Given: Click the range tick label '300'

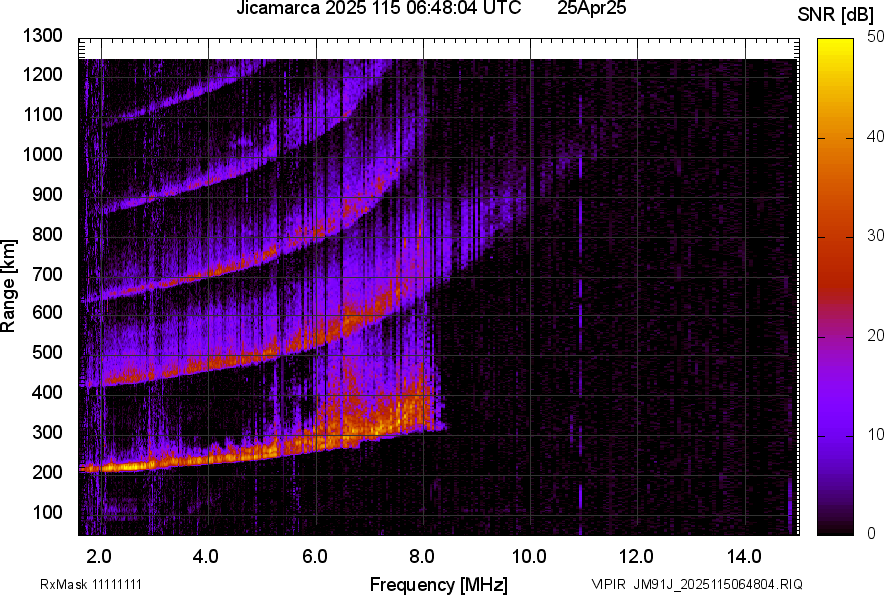Looking at the screenshot, I should pos(47,432).
